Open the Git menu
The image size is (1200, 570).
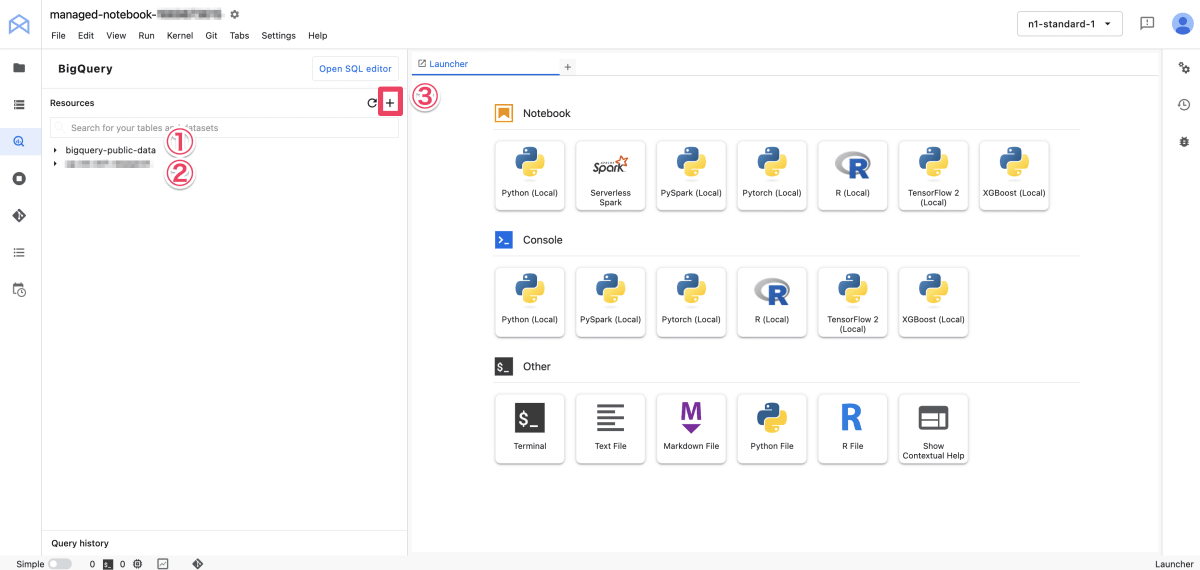click(x=211, y=35)
